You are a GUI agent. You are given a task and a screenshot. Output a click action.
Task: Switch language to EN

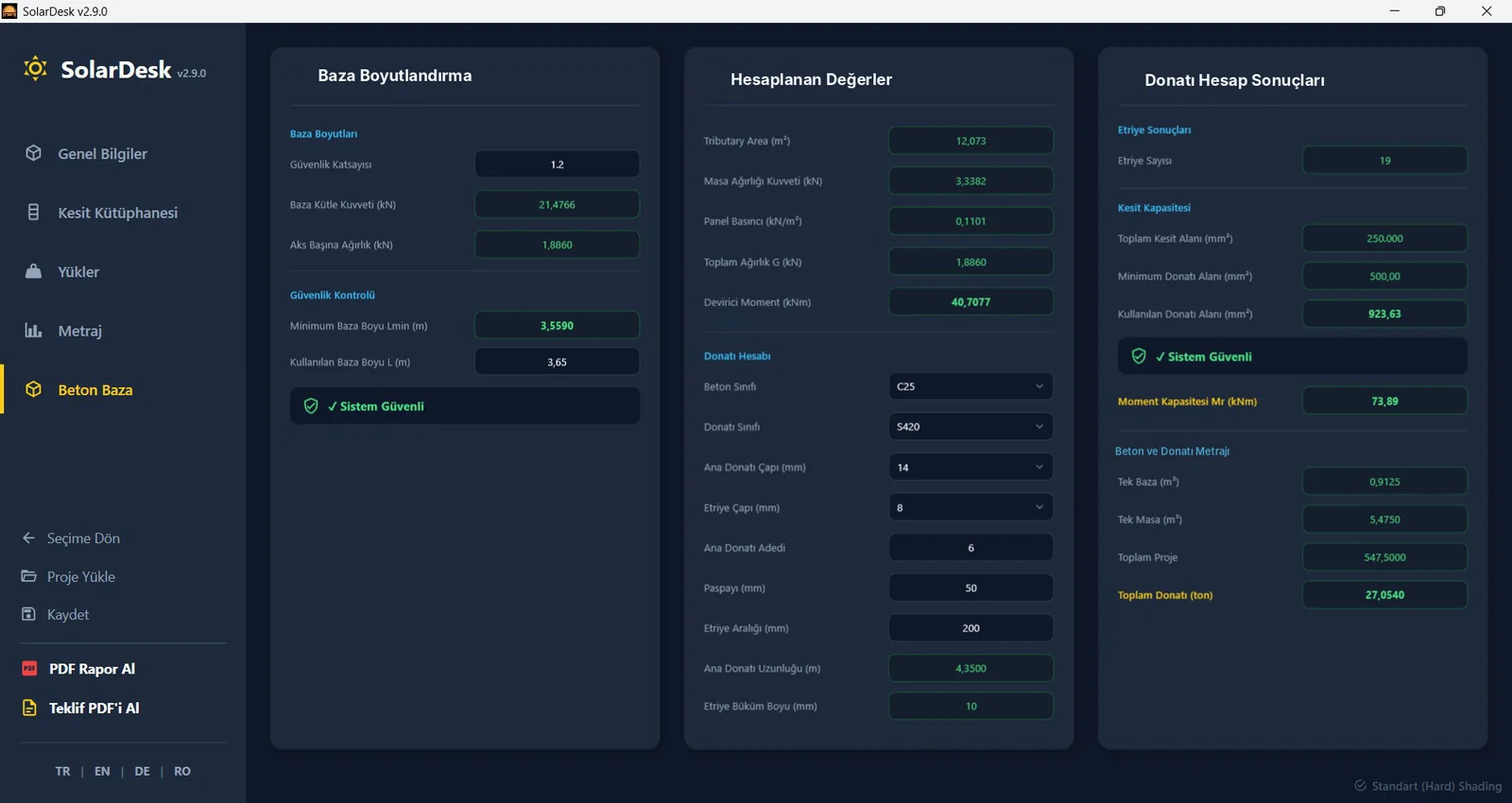point(102,771)
